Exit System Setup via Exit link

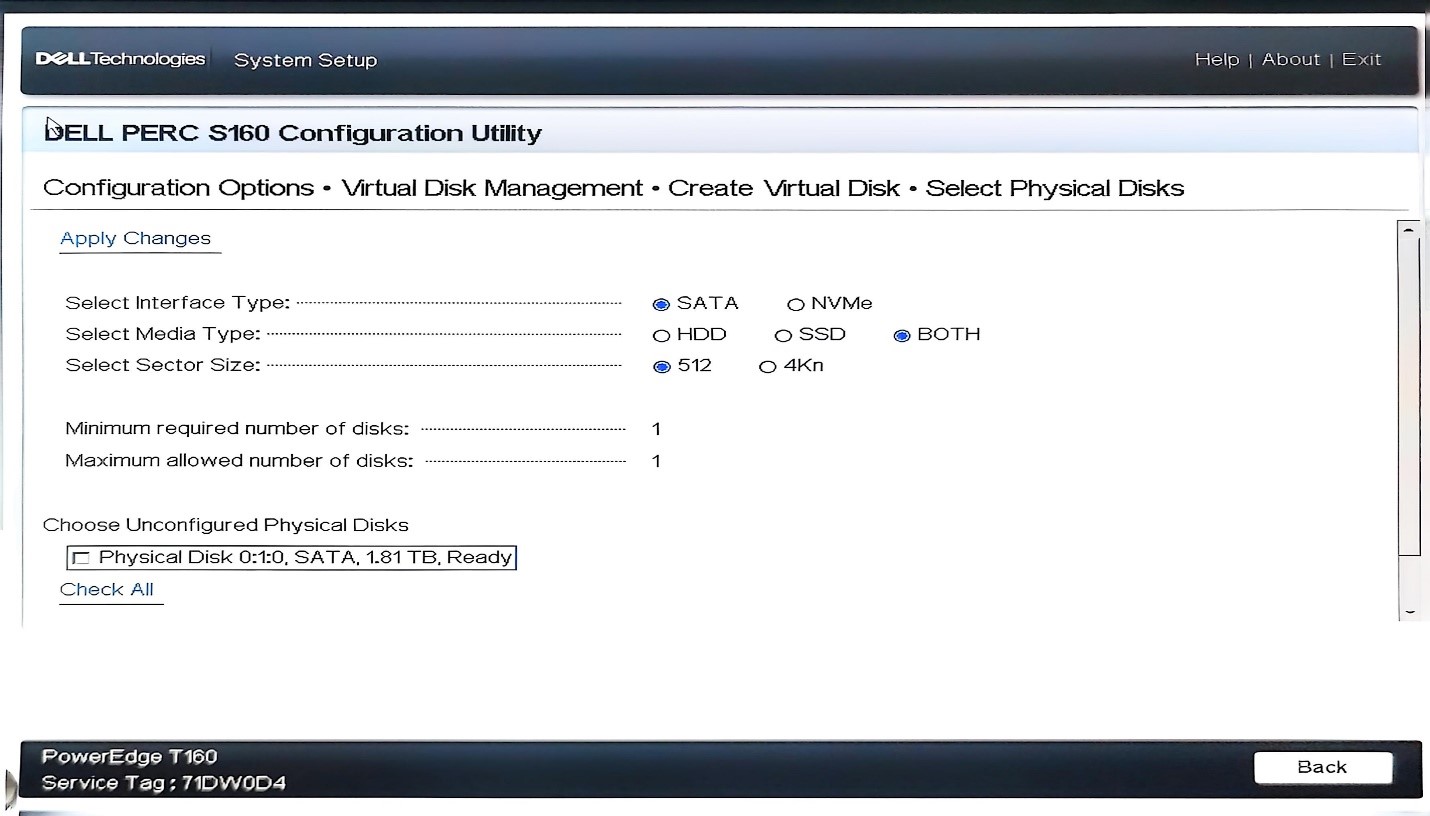(1362, 59)
